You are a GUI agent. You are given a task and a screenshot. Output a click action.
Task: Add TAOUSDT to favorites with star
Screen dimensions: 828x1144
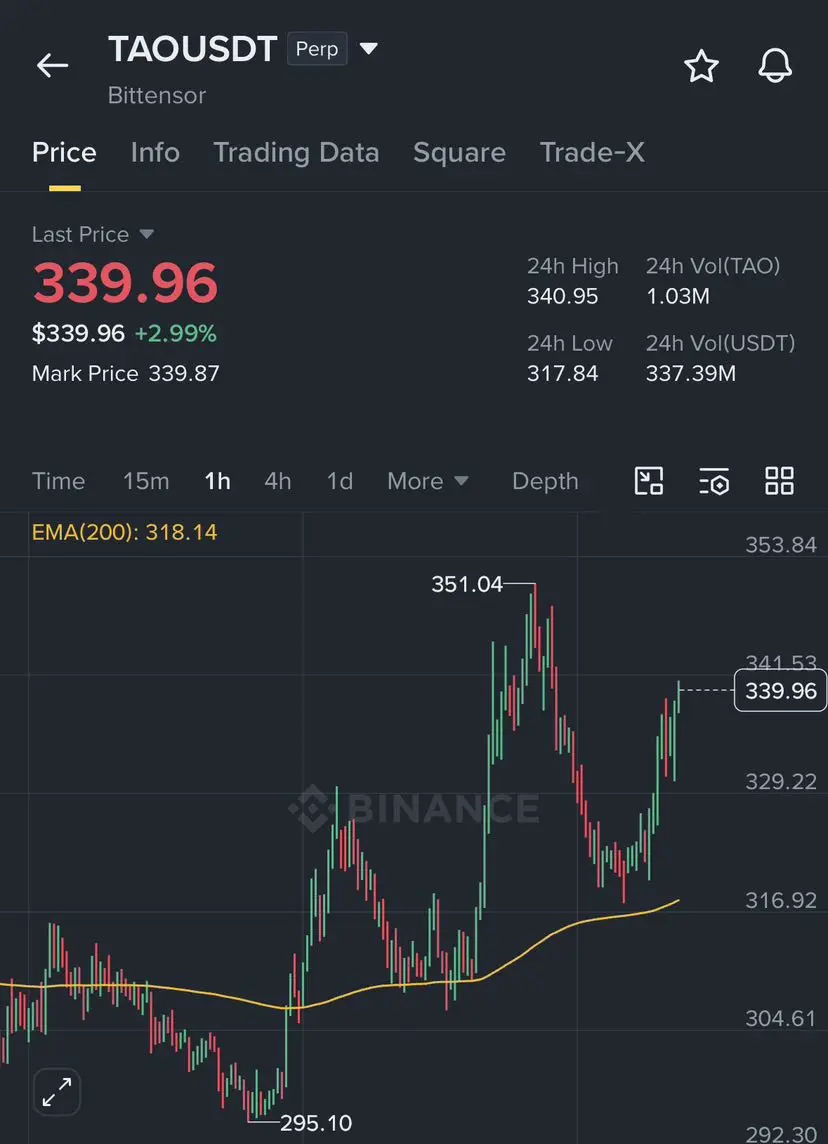click(x=701, y=66)
